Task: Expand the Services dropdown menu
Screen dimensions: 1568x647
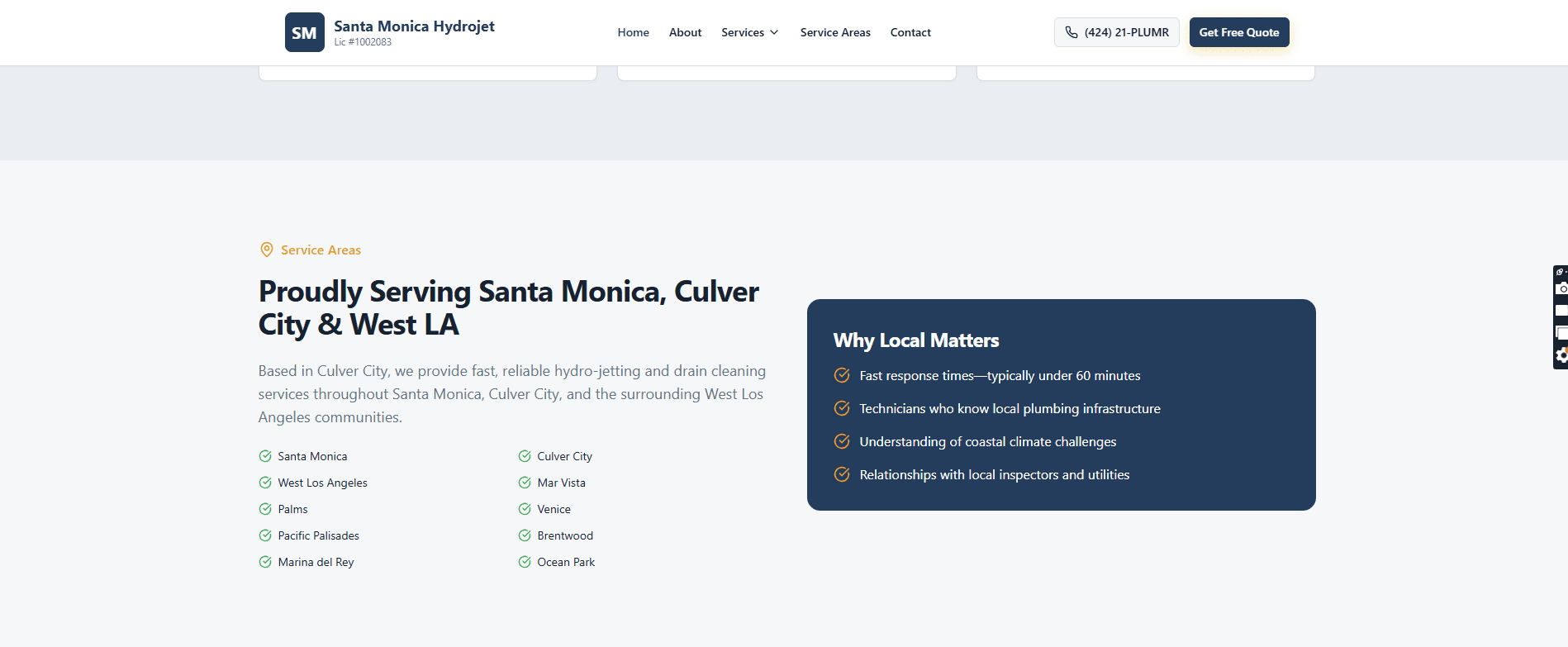Action: click(x=743, y=32)
